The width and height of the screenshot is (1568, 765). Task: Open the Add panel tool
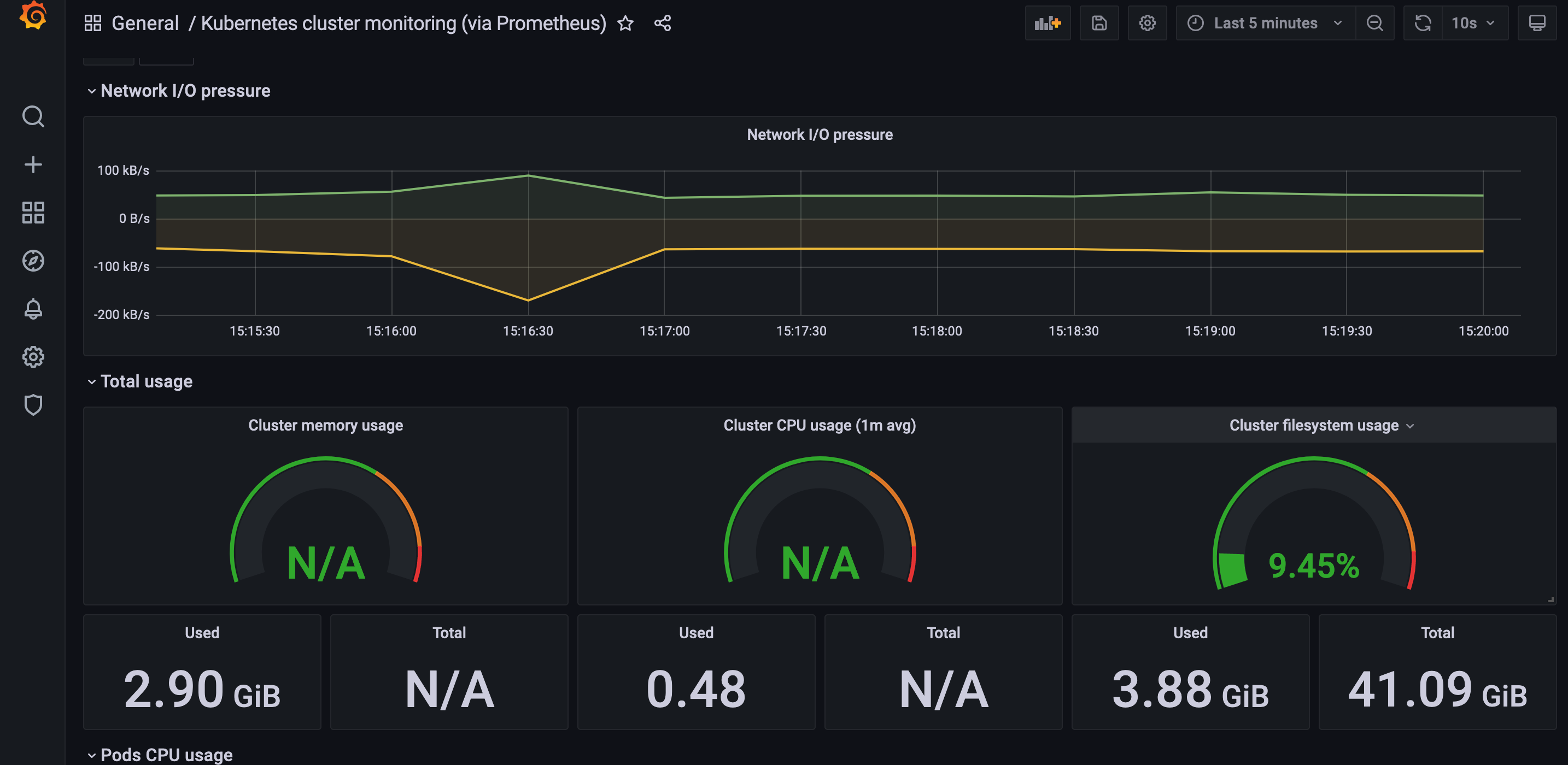pos(1047,23)
